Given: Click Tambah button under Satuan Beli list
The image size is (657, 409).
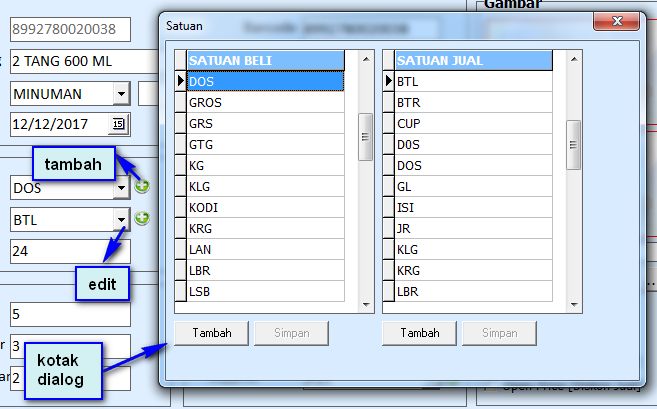Looking at the screenshot, I should pyautogui.click(x=212, y=333).
